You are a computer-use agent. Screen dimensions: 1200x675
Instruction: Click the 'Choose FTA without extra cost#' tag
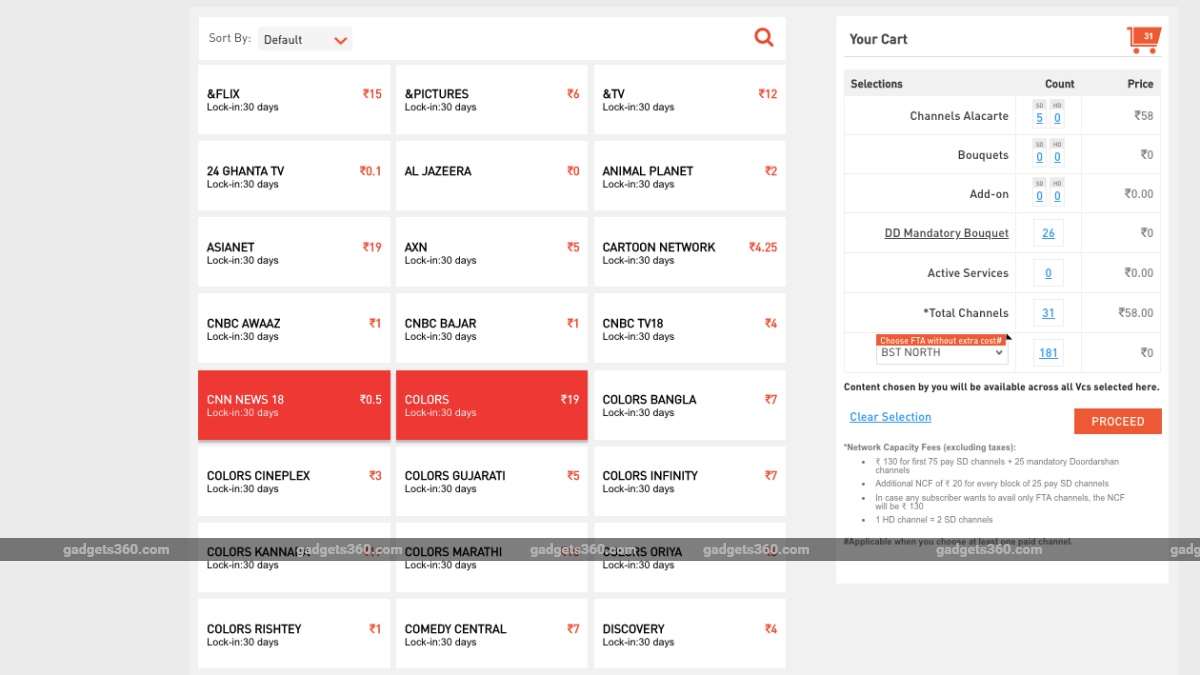(941, 341)
